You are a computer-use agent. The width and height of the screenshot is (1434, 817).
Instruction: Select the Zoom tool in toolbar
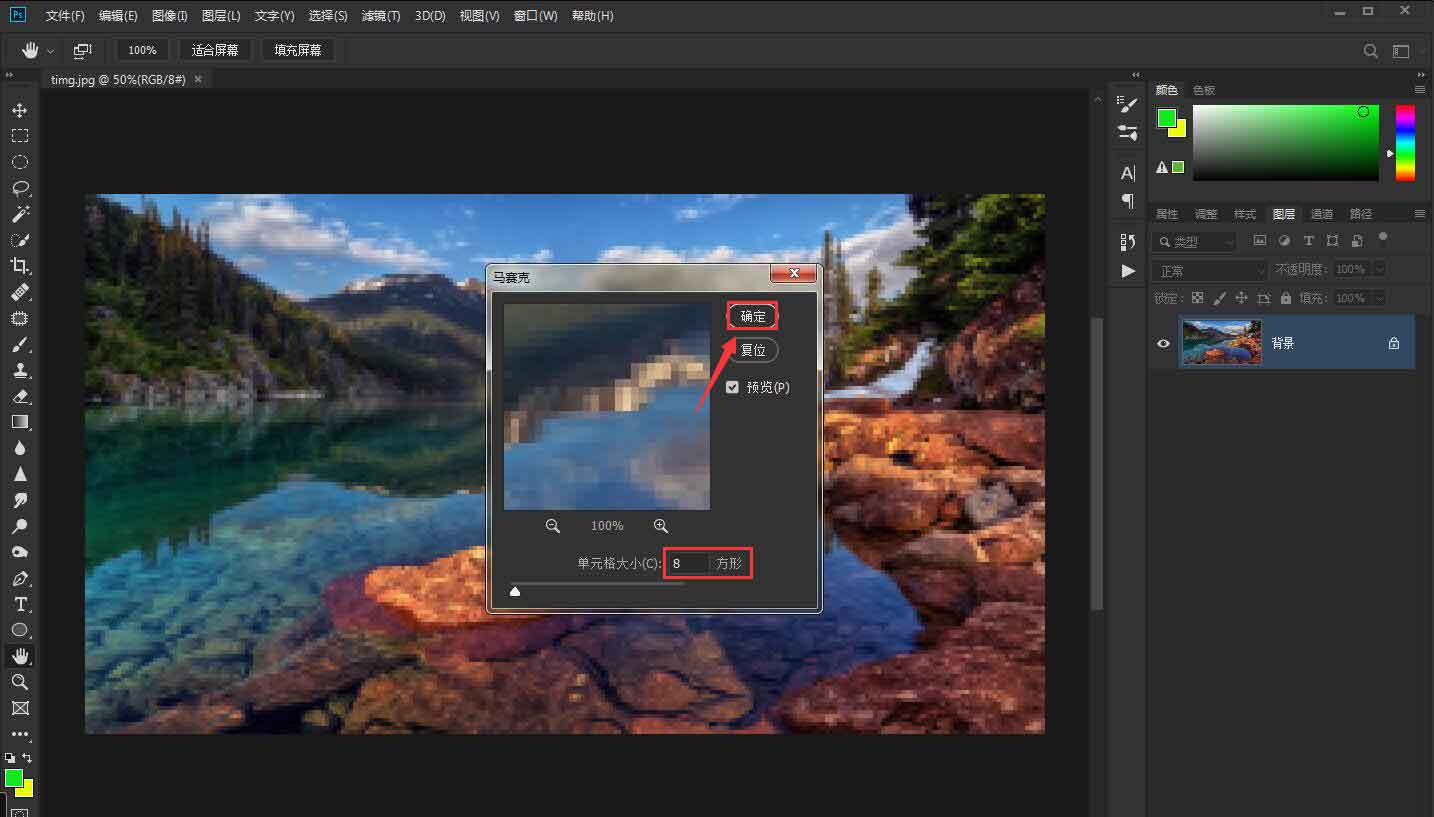coord(19,682)
